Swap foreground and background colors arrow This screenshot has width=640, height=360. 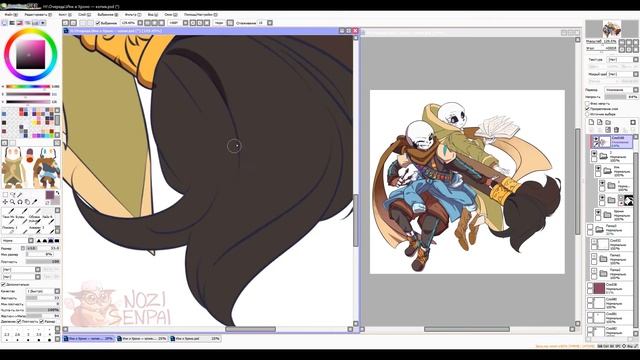pos(58,193)
